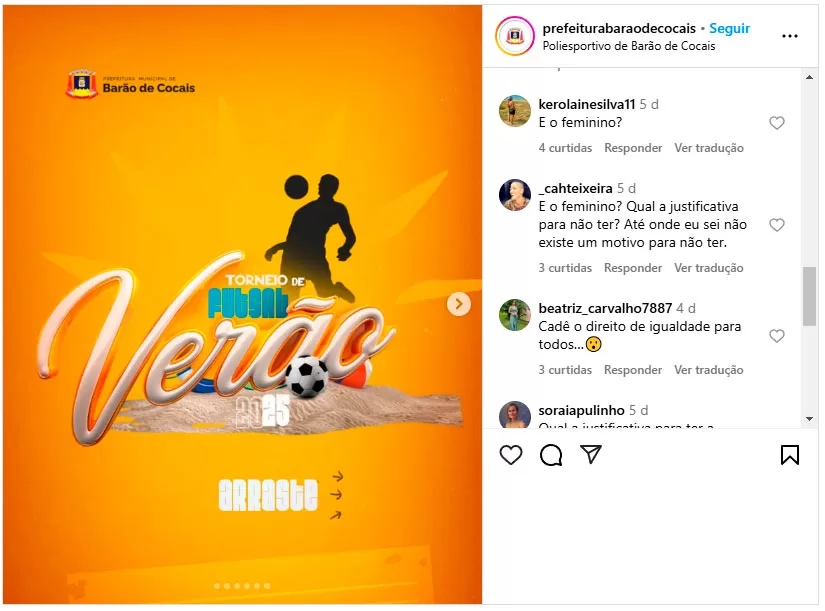This screenshot has height=611, width=825.
Task: Open the comment bubble icon
Action: tap(550, 455)
